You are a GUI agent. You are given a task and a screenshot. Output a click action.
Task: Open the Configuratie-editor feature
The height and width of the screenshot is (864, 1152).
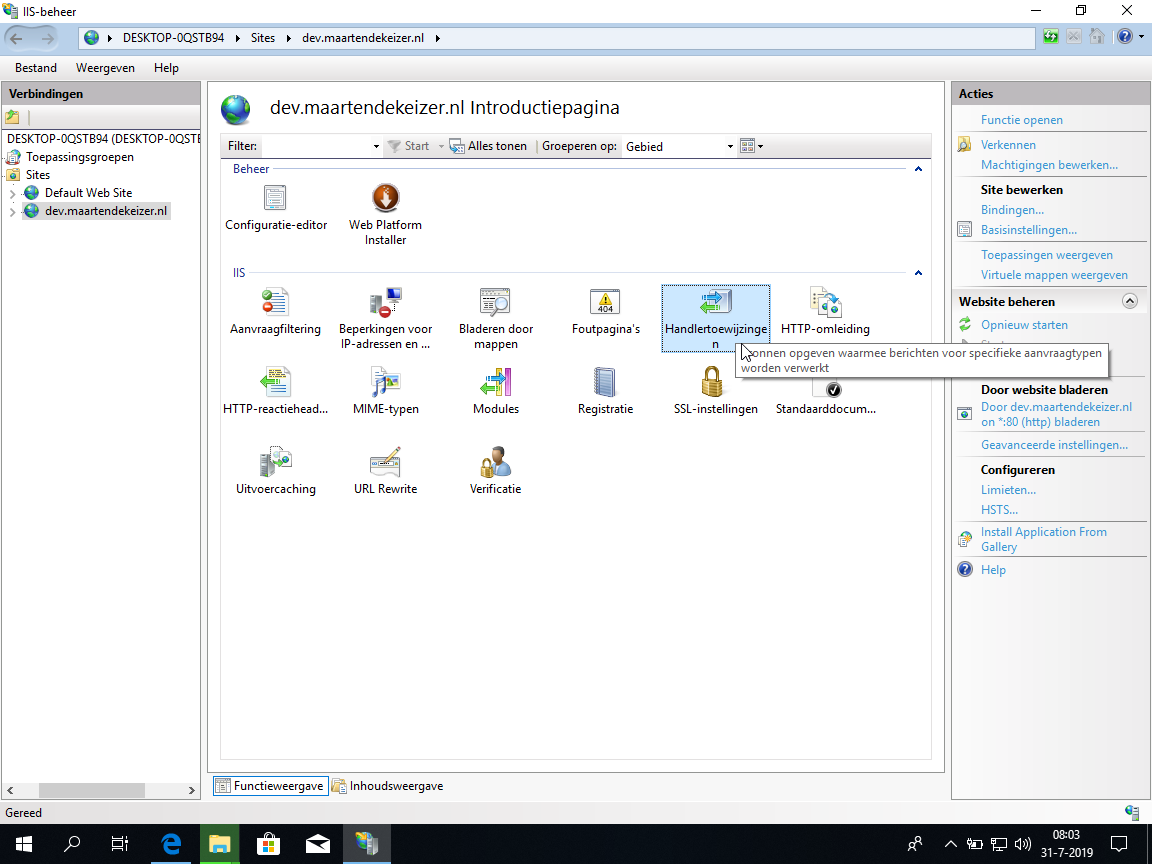pos(276,207)
